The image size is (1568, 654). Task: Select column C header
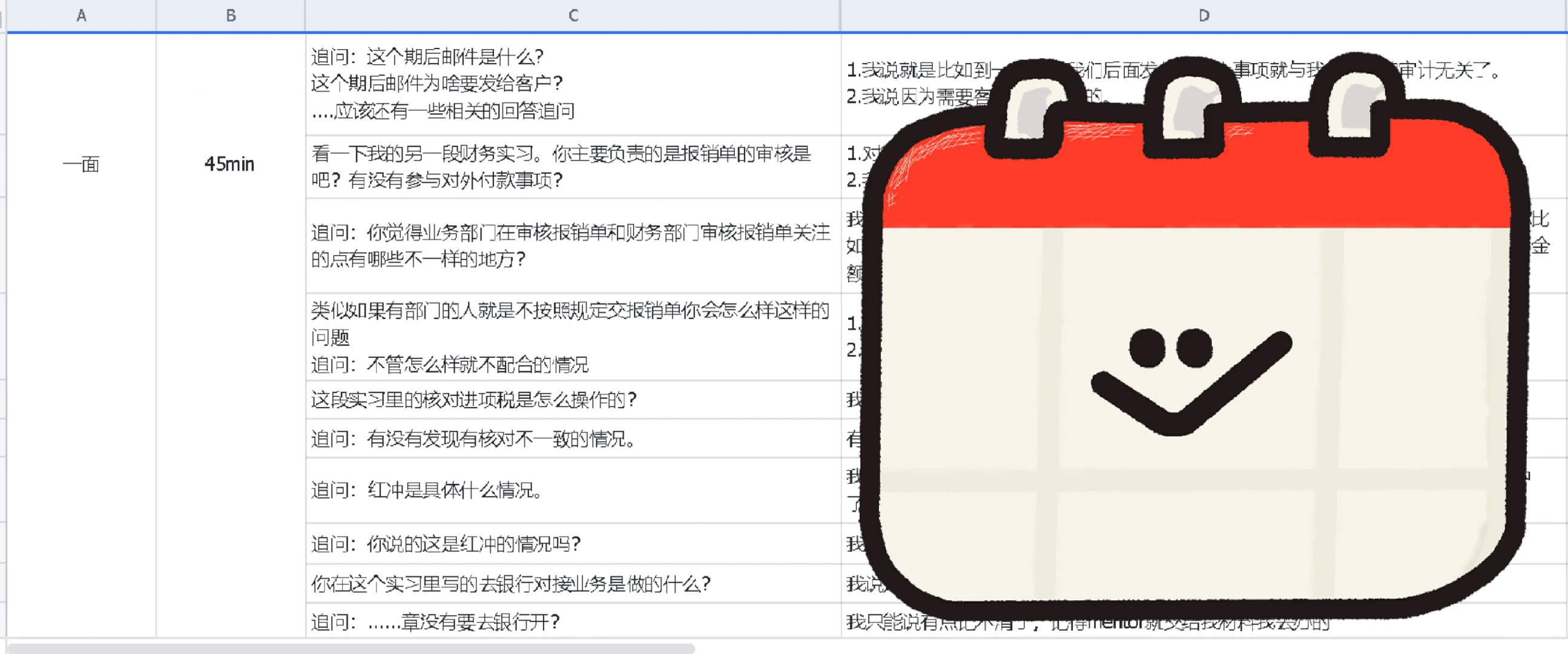tap(572, 16)
